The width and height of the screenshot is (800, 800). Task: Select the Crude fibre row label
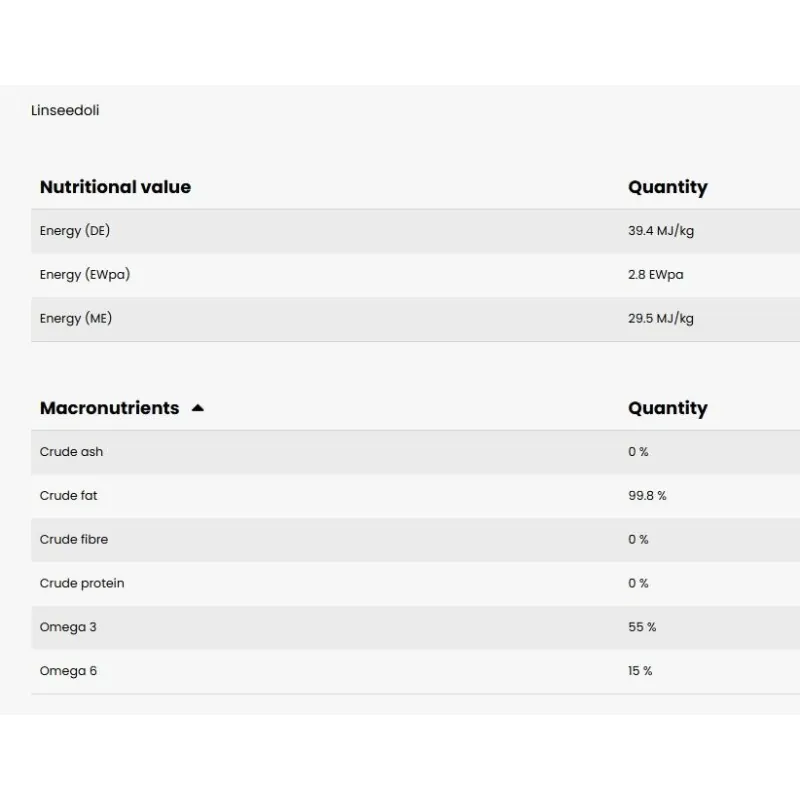pyautogui.click(x=74, y=540)
